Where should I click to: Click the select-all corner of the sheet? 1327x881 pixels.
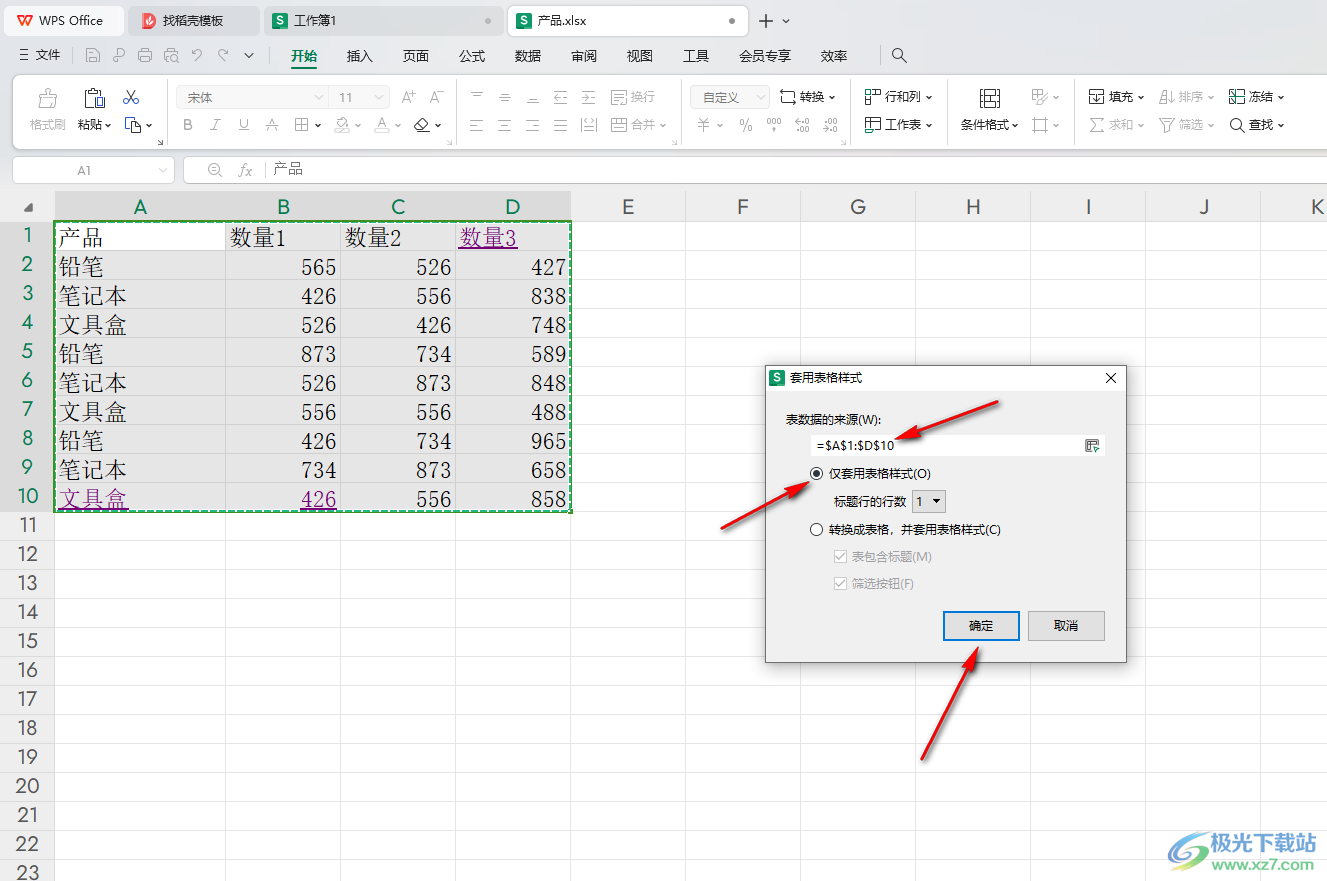point(28,207)
